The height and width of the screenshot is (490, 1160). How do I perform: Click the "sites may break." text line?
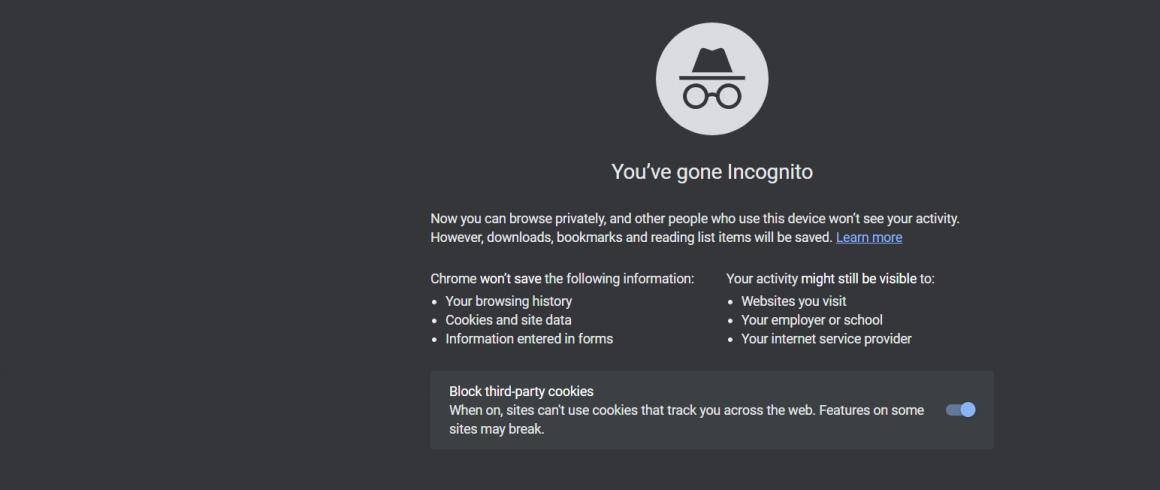coord(496,429)
